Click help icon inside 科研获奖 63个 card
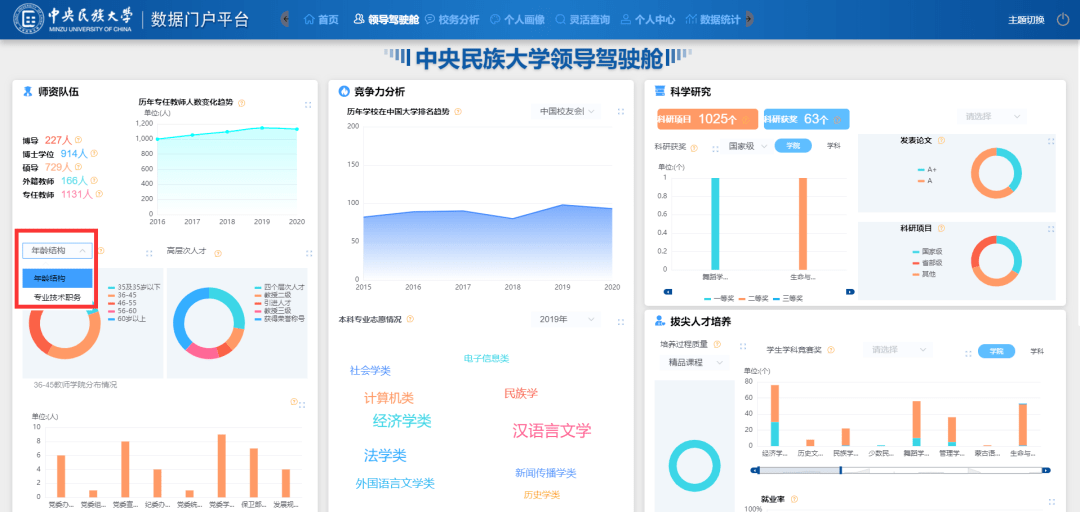 point(838,119)
